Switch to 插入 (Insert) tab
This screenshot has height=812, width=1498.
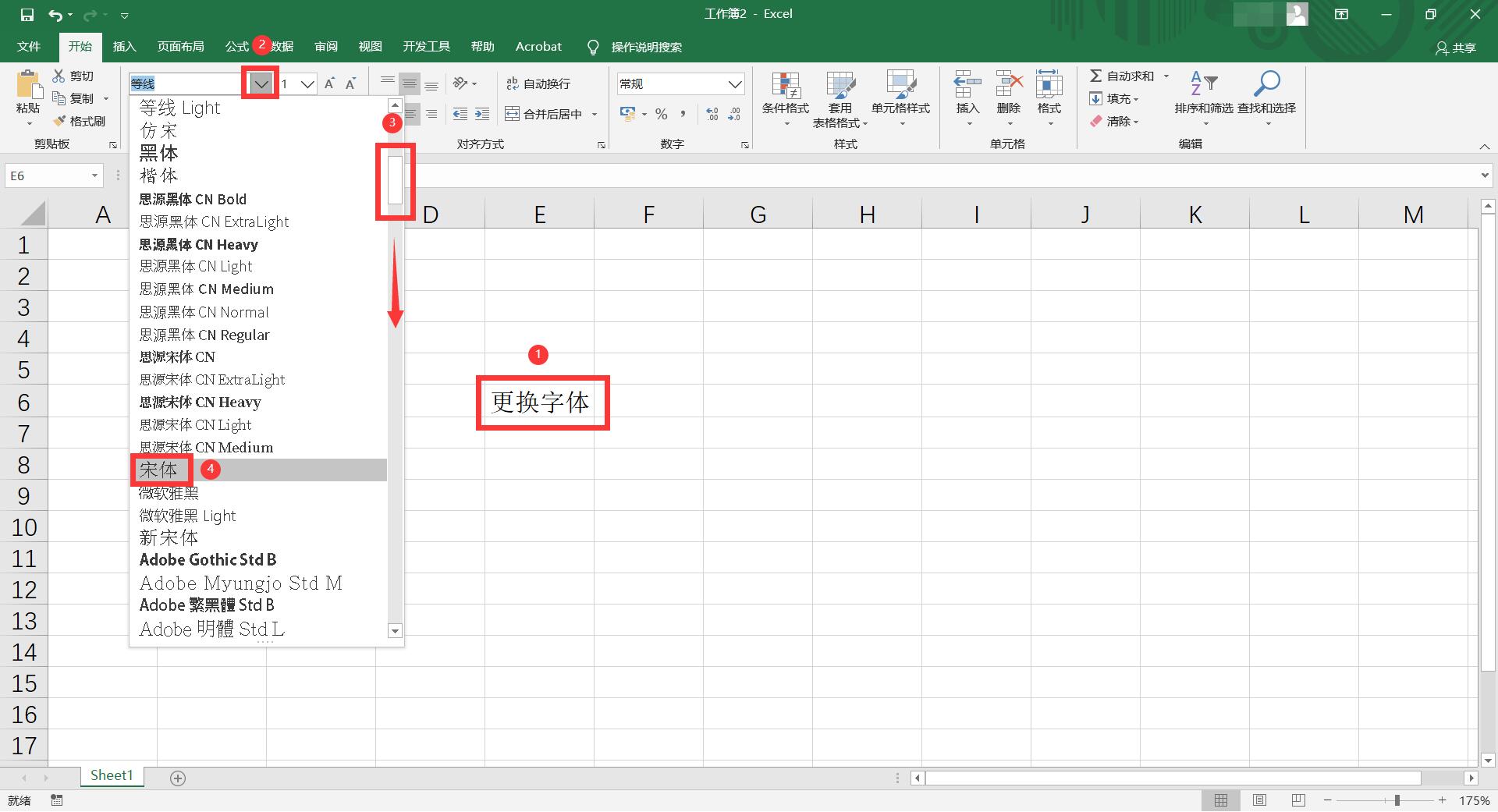coord(125,47)
